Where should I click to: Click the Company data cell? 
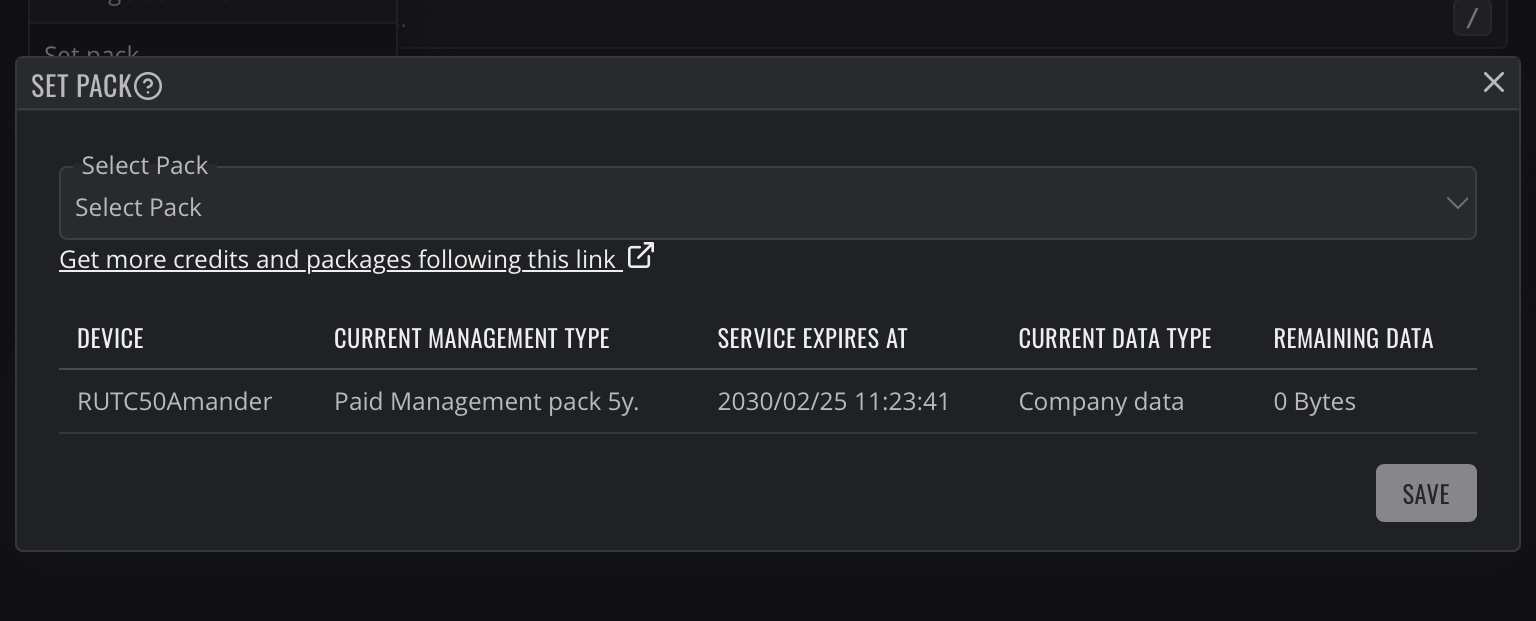click(x=1101, y=401)
